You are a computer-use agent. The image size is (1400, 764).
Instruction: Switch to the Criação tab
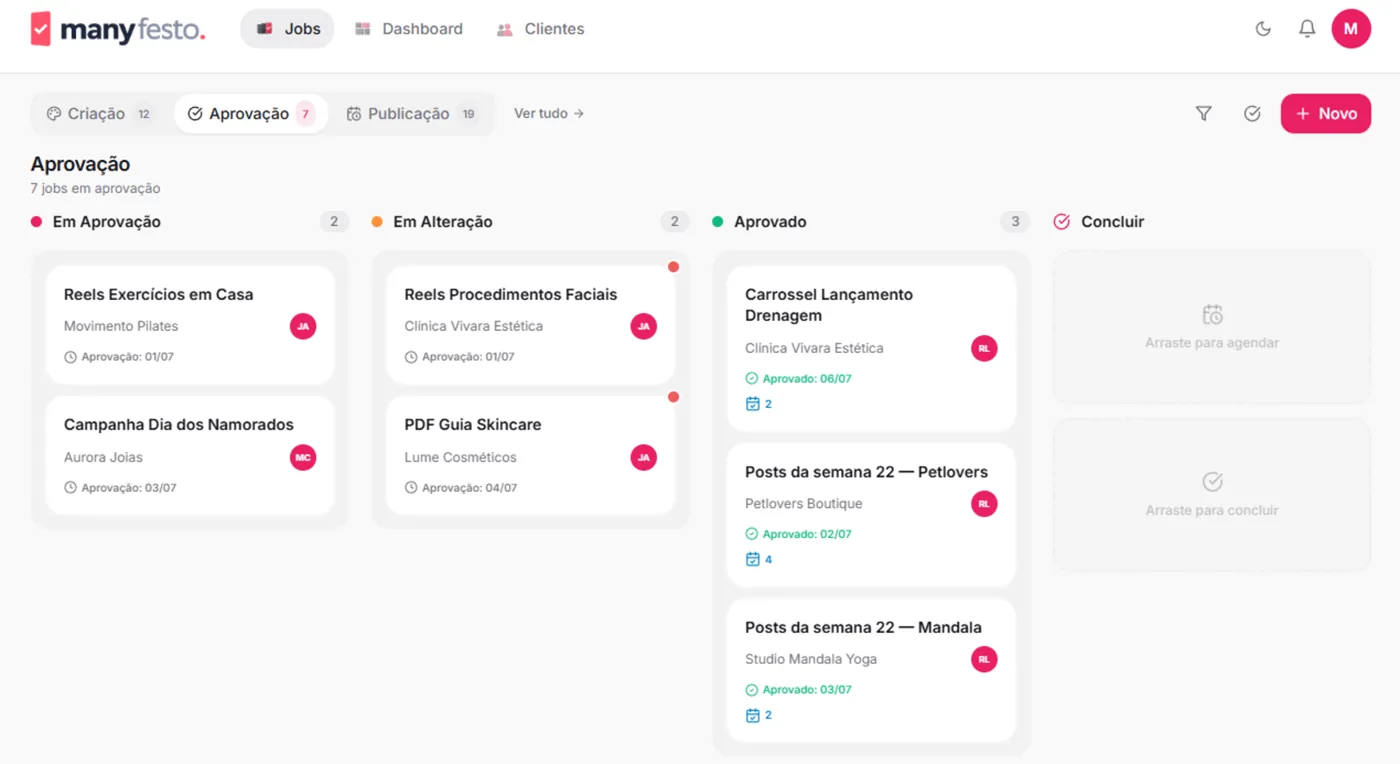[101, 114]
